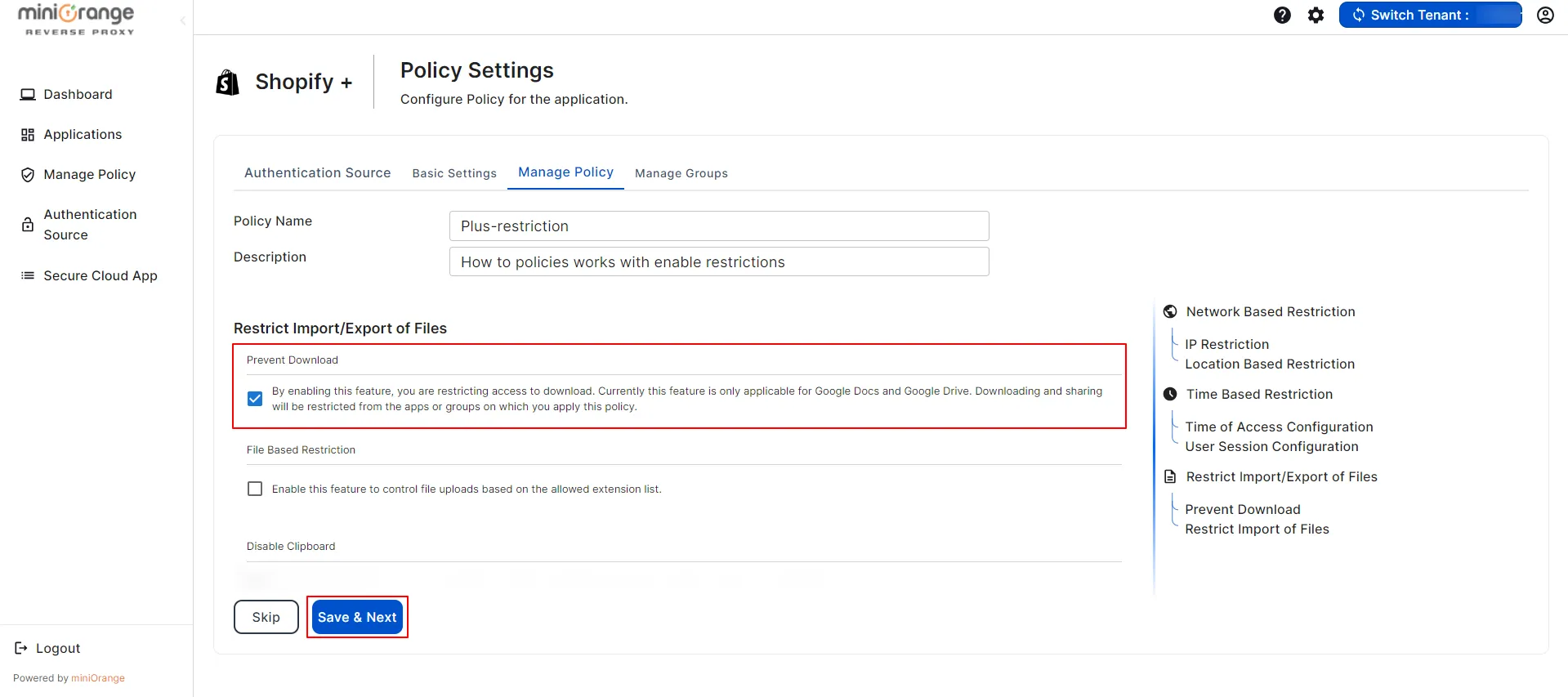This screenshot has width=1568, height=697.
Task: Open Manage Policy in the sidebar
Action: coord(90,174)
